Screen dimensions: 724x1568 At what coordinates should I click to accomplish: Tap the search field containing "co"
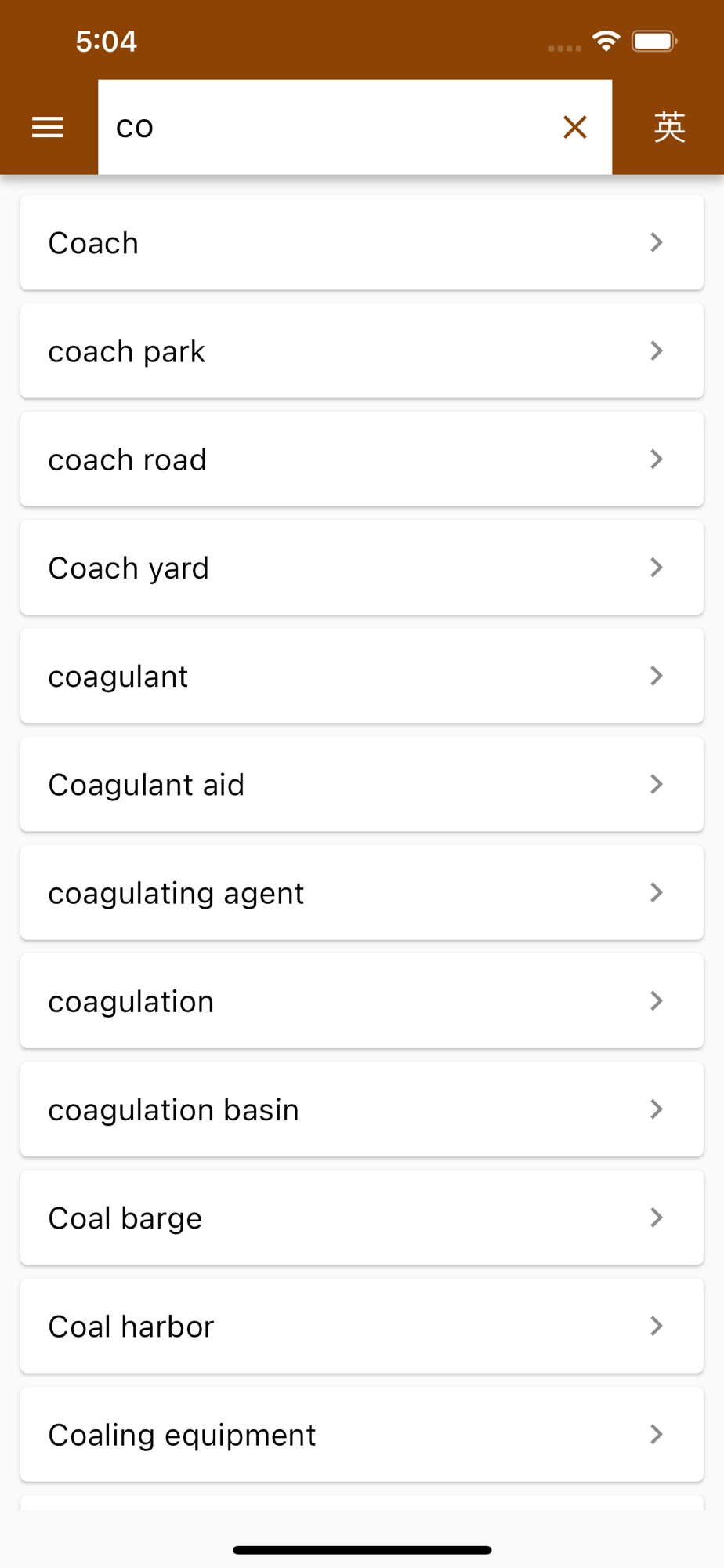click(x=329, y=127)
